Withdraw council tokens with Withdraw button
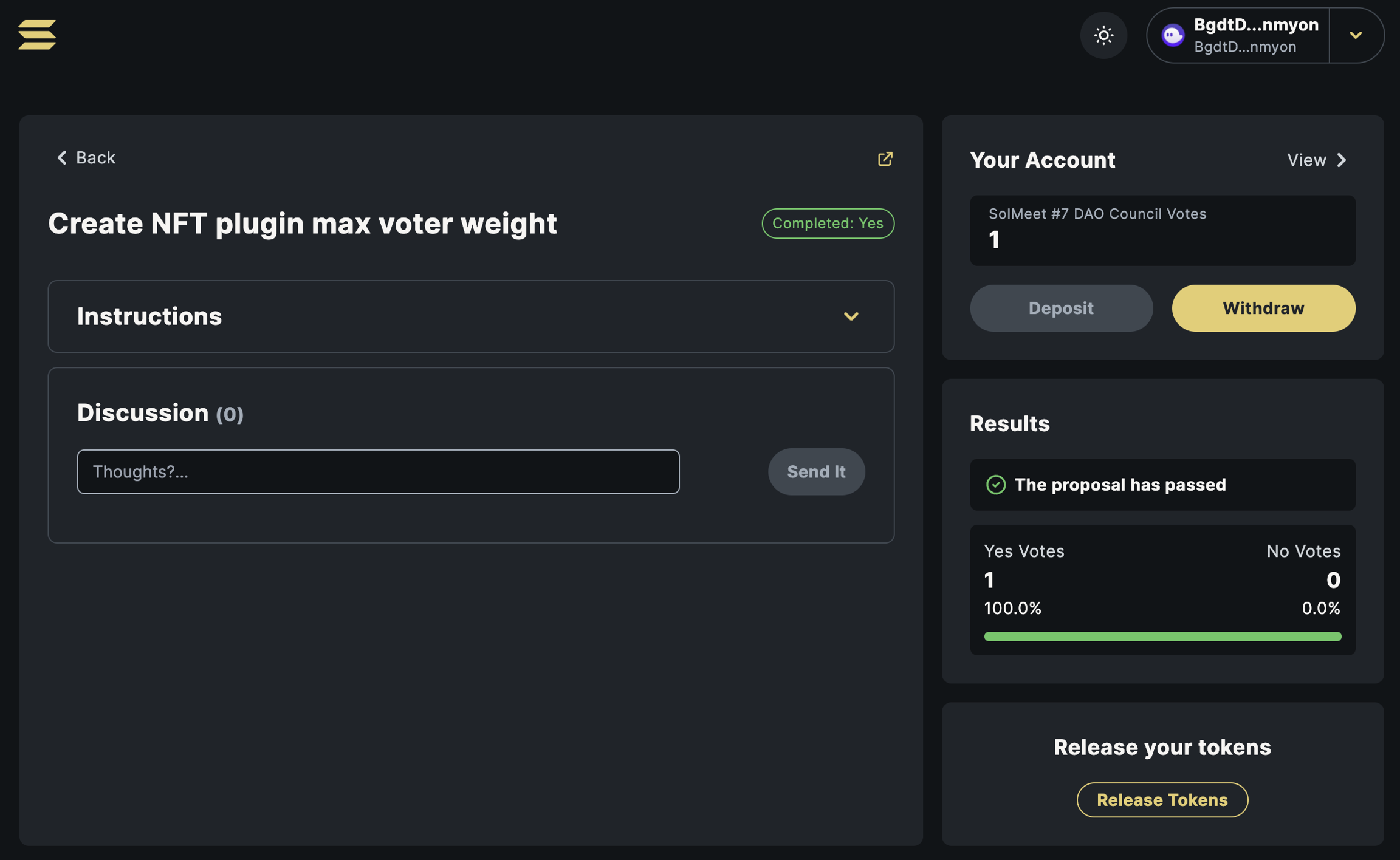This screenshot has width=1400, height=860. point(1263,309)
